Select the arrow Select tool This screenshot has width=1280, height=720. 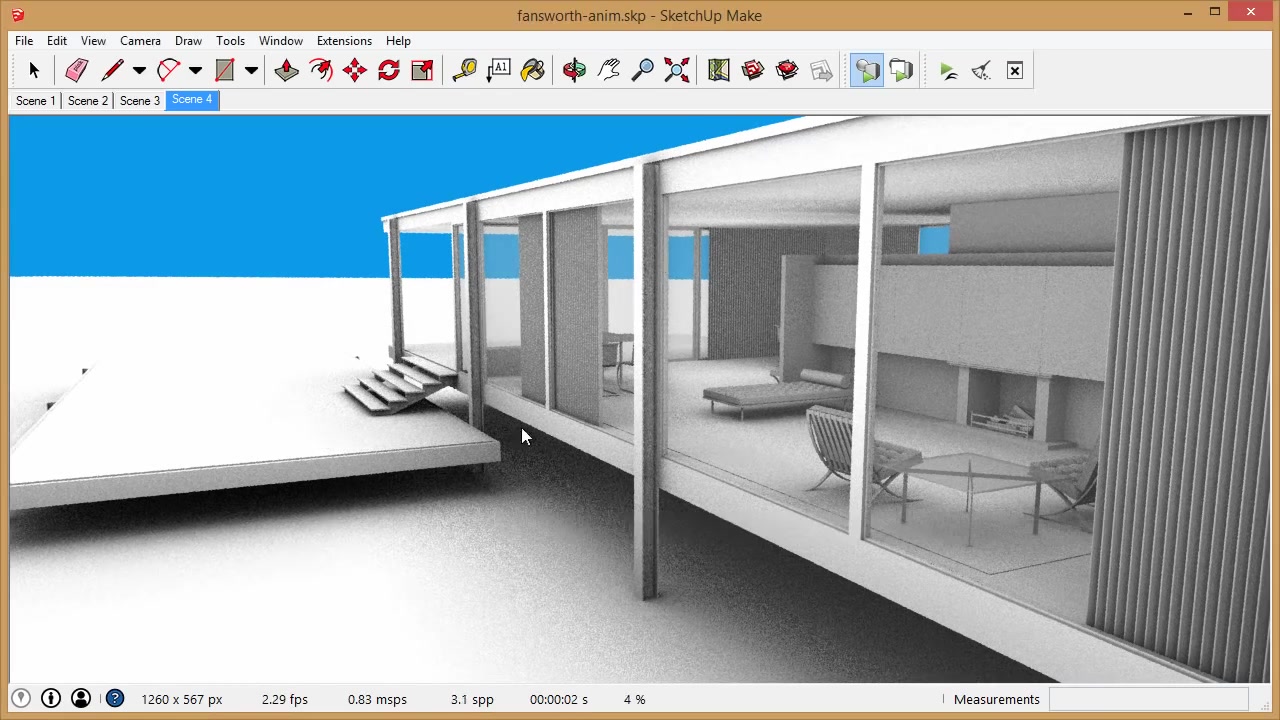(33, 70)
